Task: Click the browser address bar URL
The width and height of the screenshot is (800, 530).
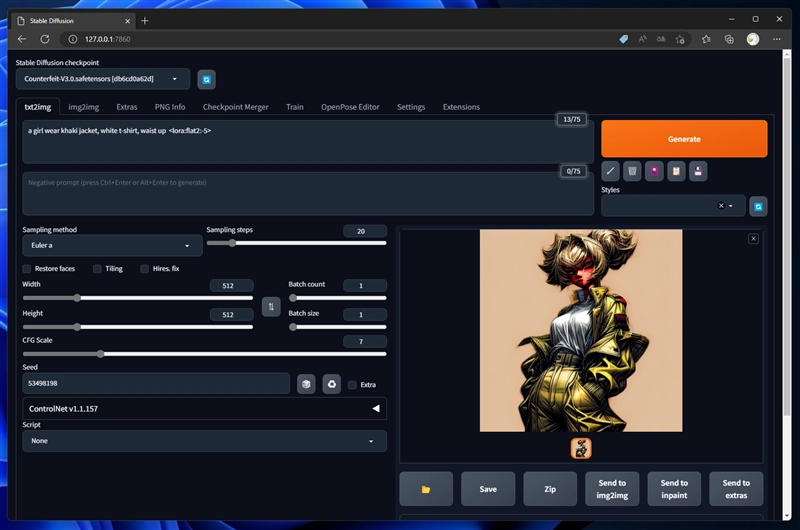Action: (x=107, y=39)
